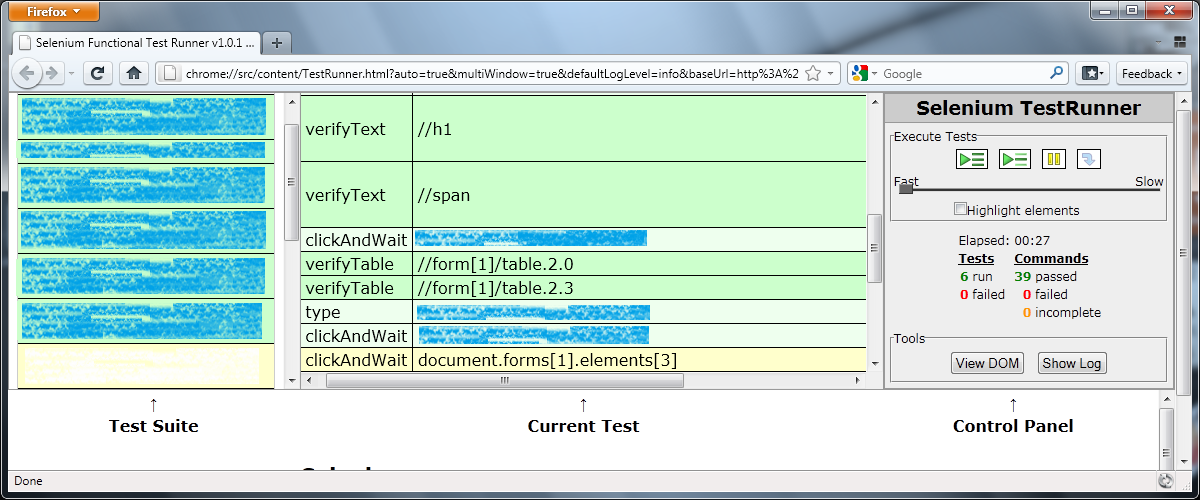Image resolution: width=1200 pixels, height=500 pixels.
Task: Open the browser home page
Action: (135, 73)
